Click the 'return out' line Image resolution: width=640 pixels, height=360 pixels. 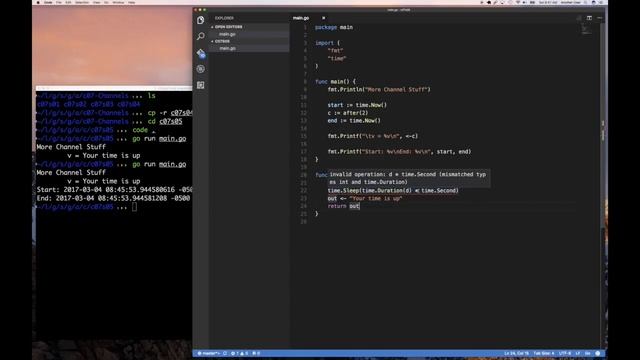(x=343, y=206)
